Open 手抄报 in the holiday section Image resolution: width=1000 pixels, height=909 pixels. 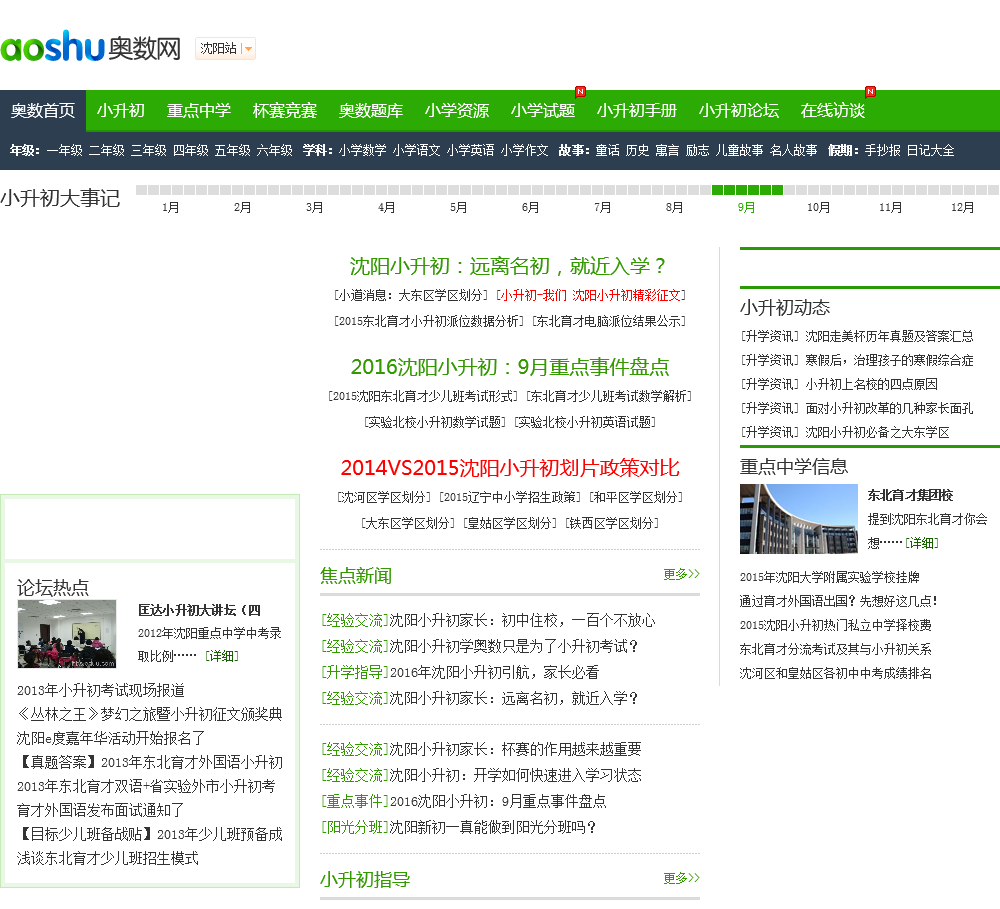coord(882,150)
